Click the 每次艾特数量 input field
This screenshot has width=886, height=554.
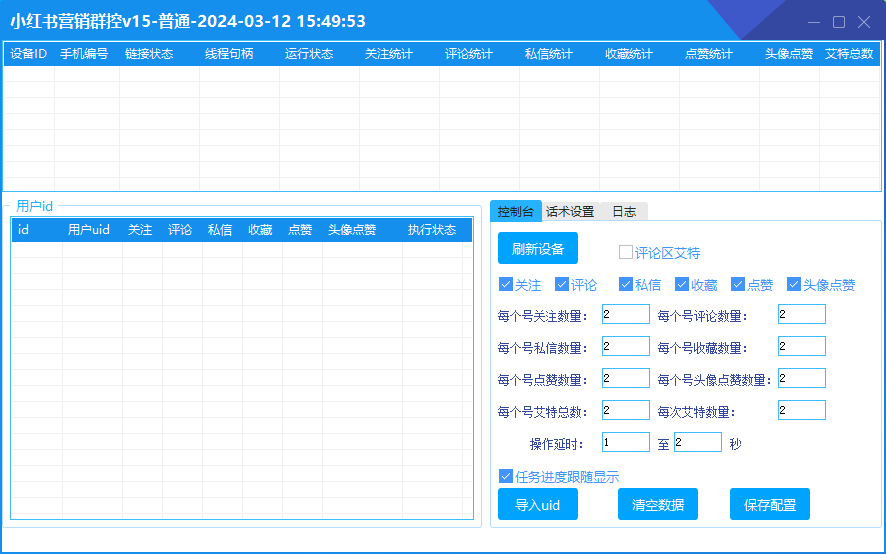click(x=802, y=411)
